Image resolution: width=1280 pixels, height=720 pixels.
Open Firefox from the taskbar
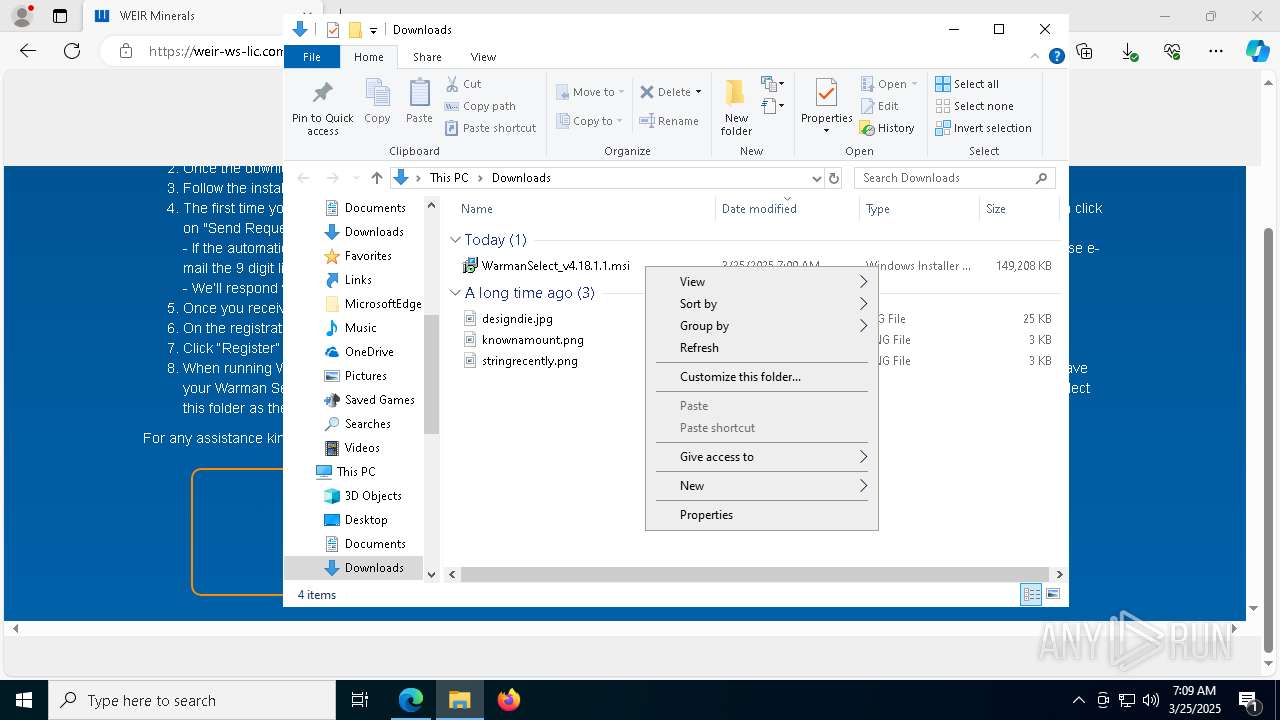click(x=509, y=700)
